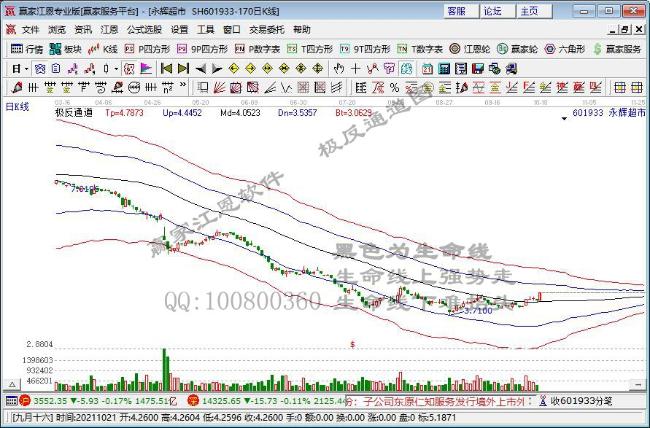The height and width of the screenshot is (428, 650).
Task: Click the n² number tool icon
Action: pyautogui.click(x=167, y=88)
